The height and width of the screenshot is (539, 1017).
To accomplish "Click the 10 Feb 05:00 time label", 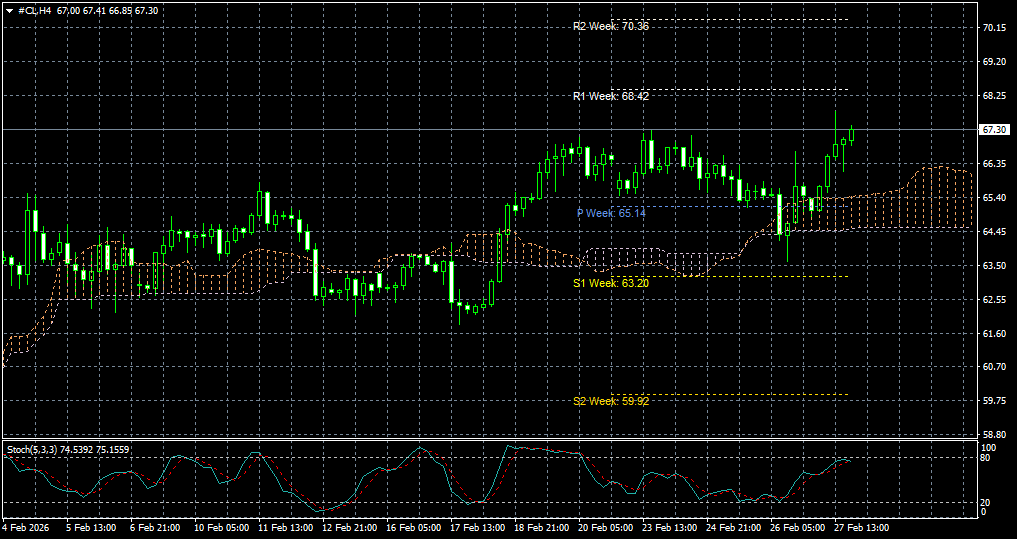I will point(222,528).
